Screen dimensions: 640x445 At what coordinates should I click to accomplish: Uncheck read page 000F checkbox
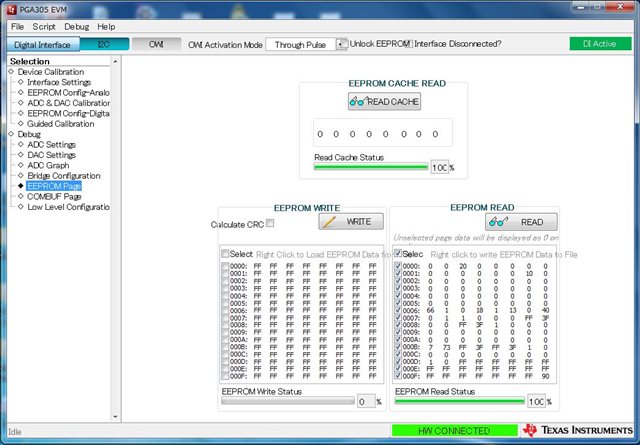(x=398, y=376)
